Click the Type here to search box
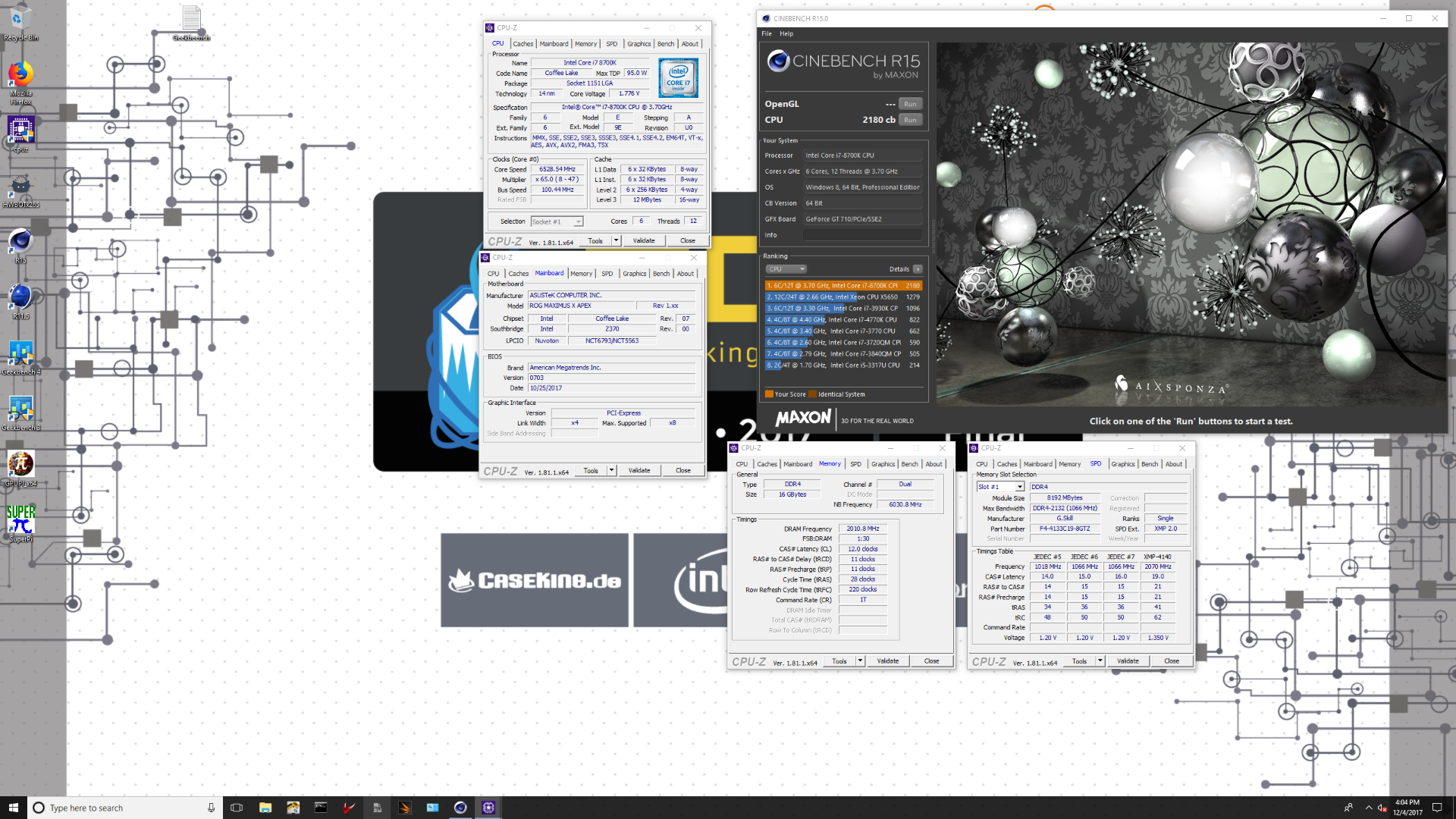The height and width of the screenshot is (819, 1456). click(125, 808)
